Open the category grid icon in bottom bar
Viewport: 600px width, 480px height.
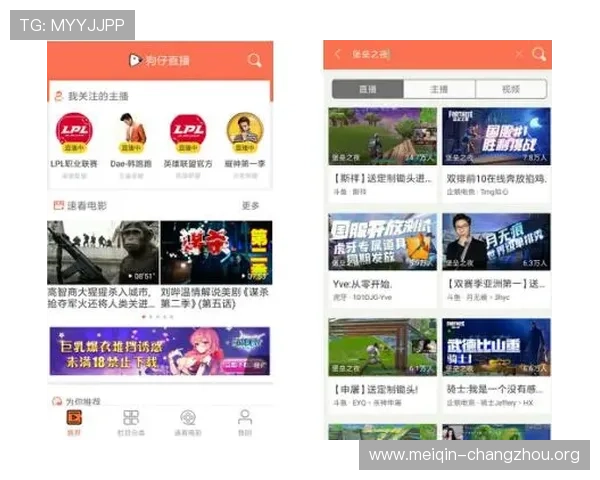131,417
